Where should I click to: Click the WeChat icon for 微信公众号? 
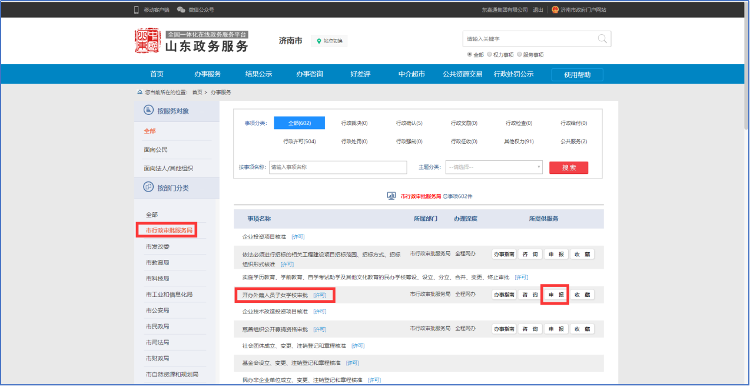[181, 10]
